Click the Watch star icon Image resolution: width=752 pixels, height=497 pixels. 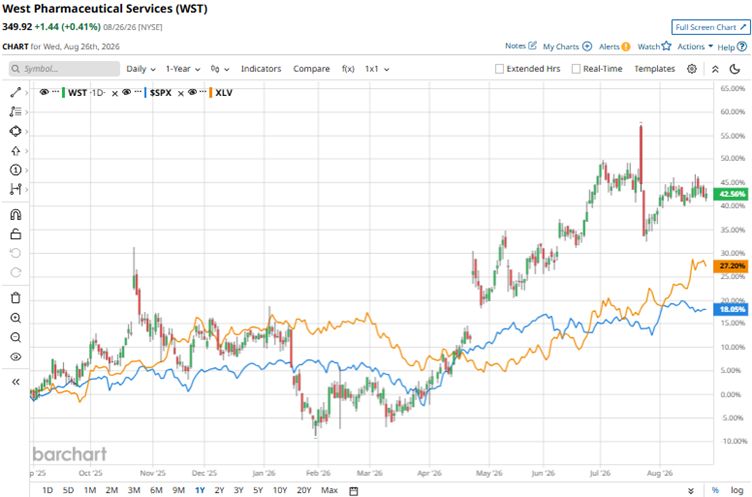666,46
